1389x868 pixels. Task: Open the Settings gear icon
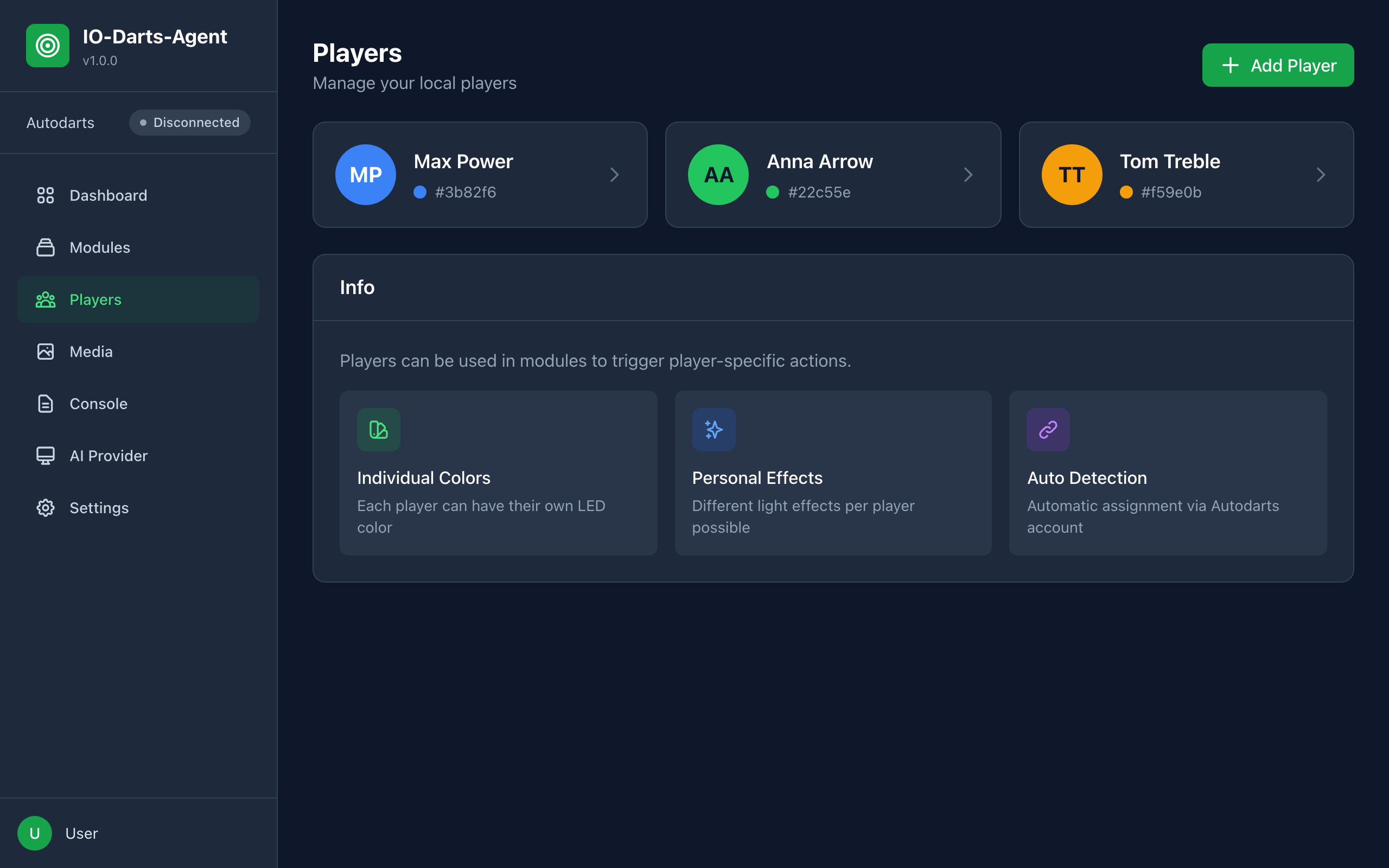pos(46,507)
